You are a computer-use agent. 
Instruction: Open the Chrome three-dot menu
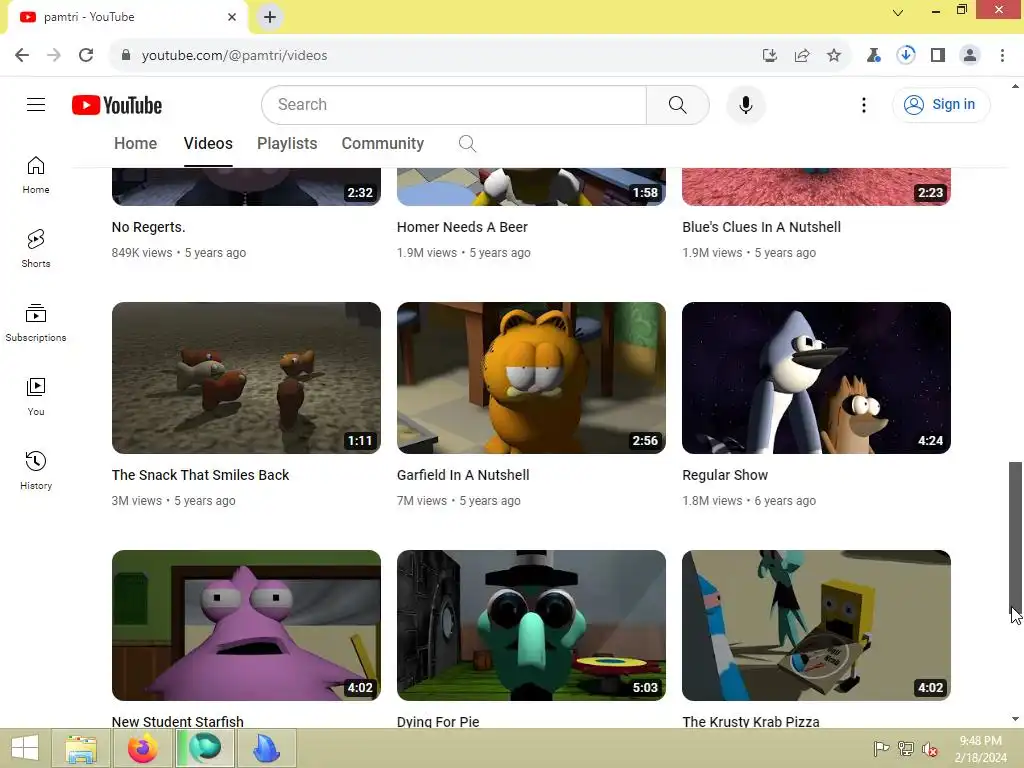[1002, 55]
